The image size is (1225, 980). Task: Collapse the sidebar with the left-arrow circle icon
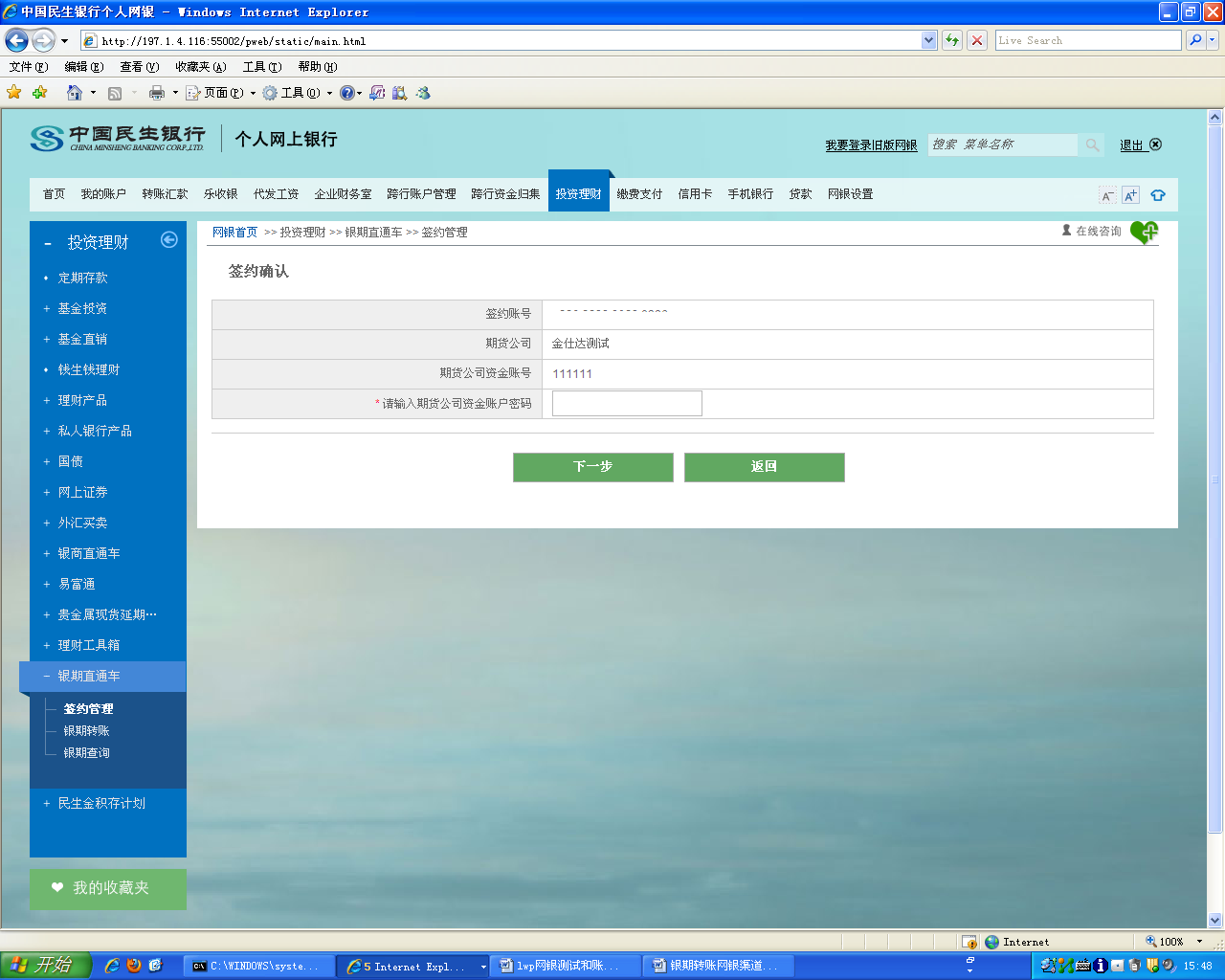click(169, 240)
